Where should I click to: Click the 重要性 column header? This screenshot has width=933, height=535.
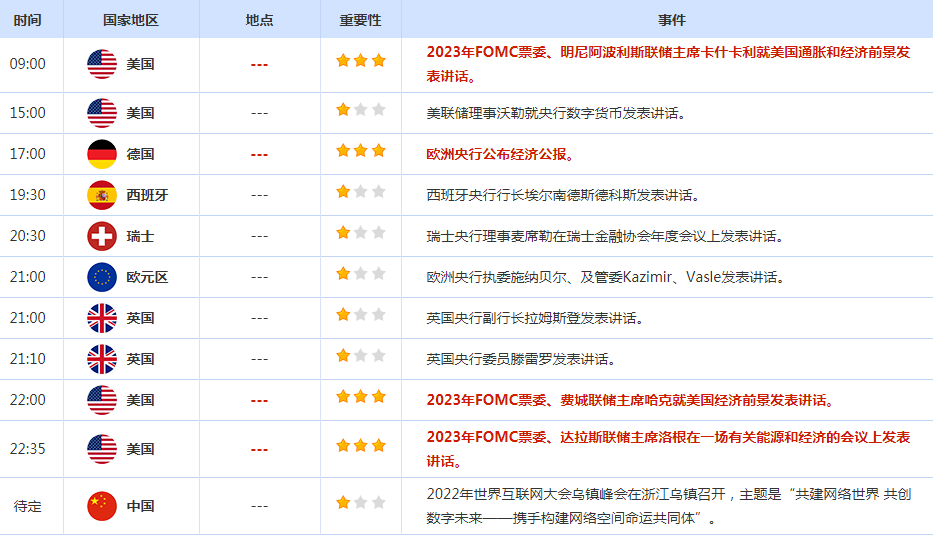click(x=361, y=20)
